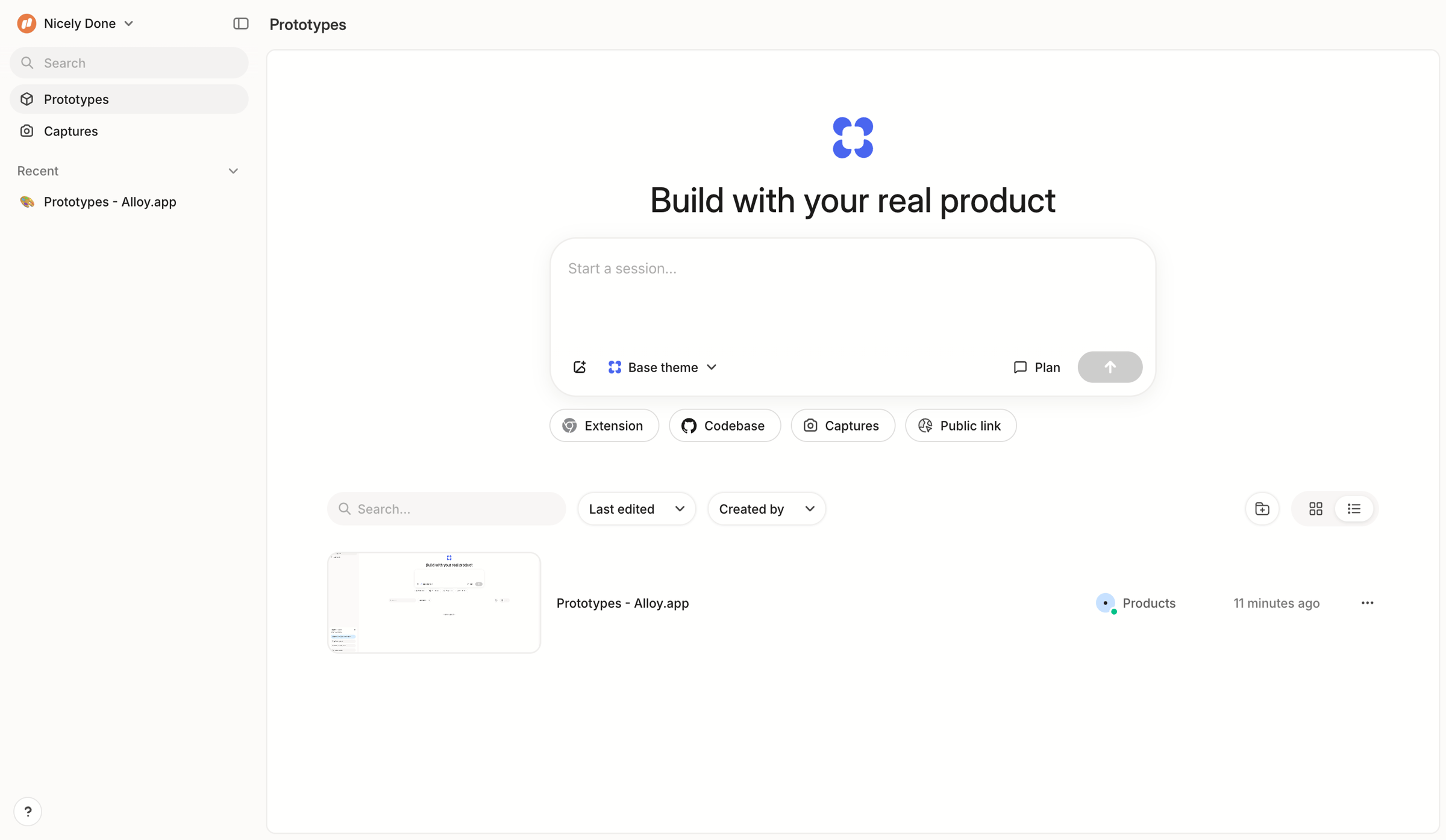Click the prototypes list Search field
1446x840 pixels.
pyautogui.click(x=446, y=509)
